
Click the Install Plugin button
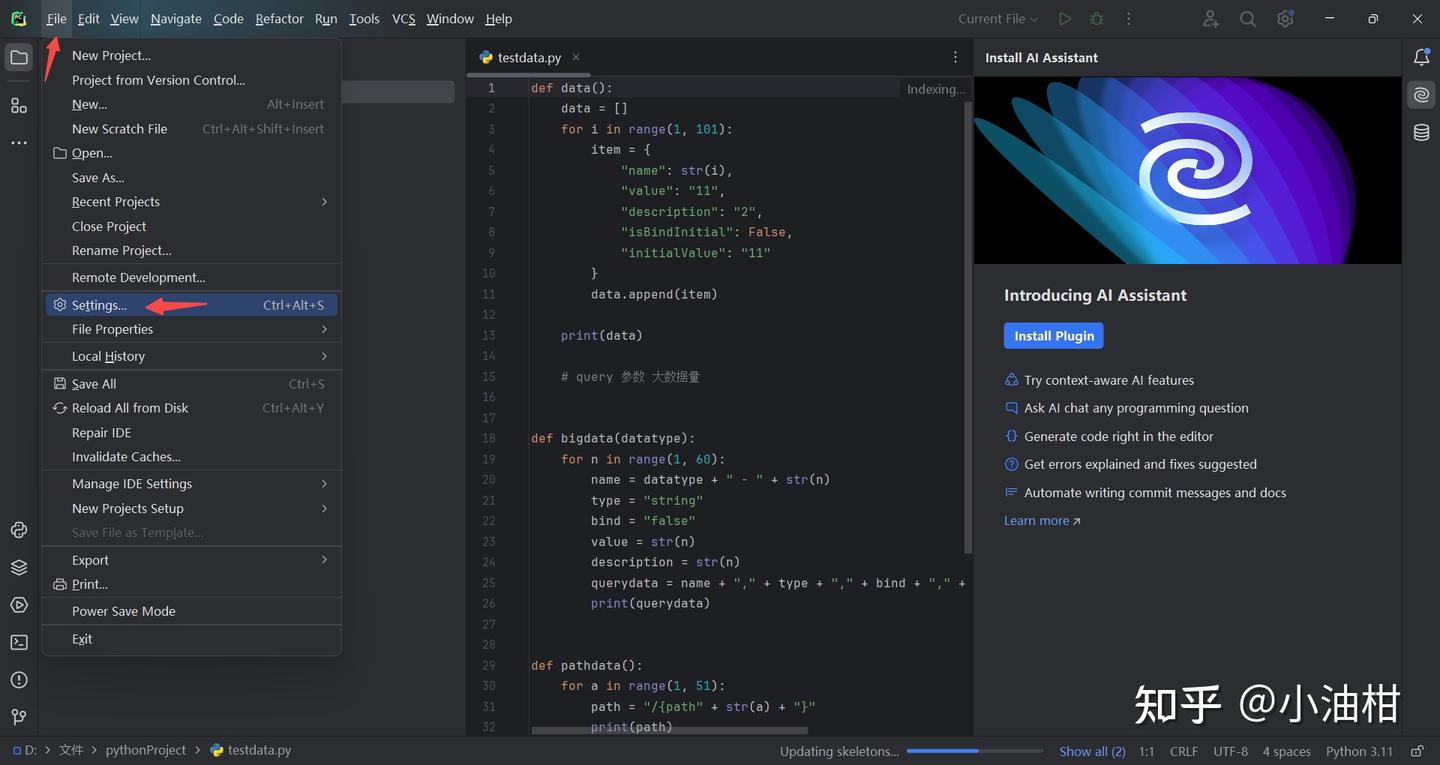[1053, 336]
